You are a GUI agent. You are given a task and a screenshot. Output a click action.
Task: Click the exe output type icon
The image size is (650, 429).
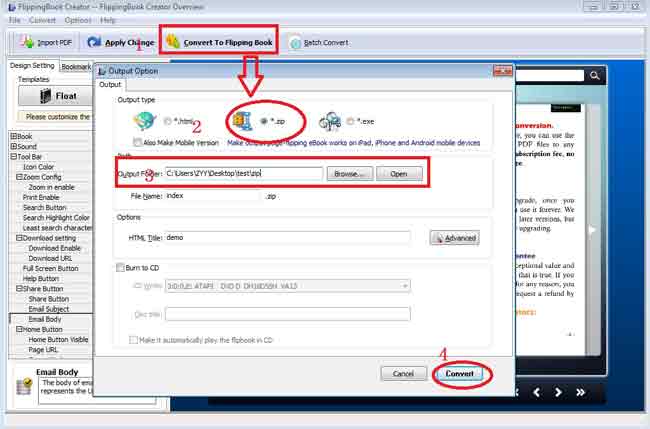coord(330,121)
